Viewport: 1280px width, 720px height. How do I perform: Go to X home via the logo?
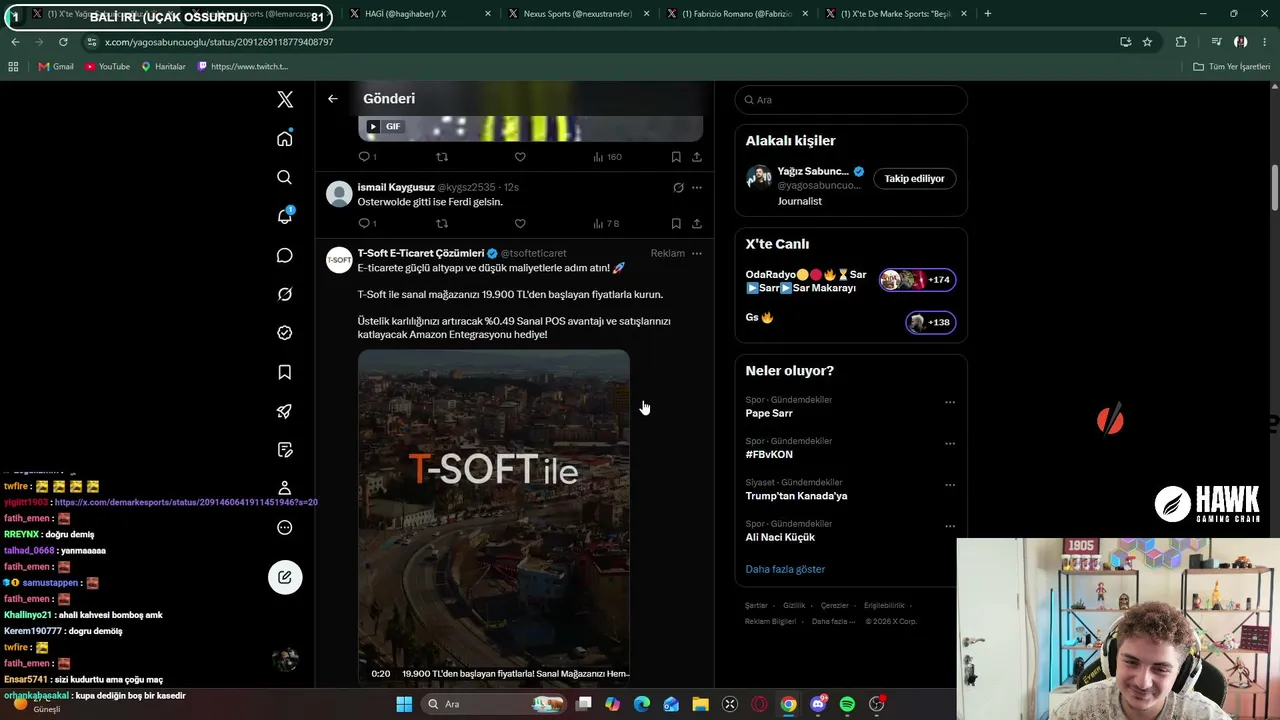click(x=285, y=99)
